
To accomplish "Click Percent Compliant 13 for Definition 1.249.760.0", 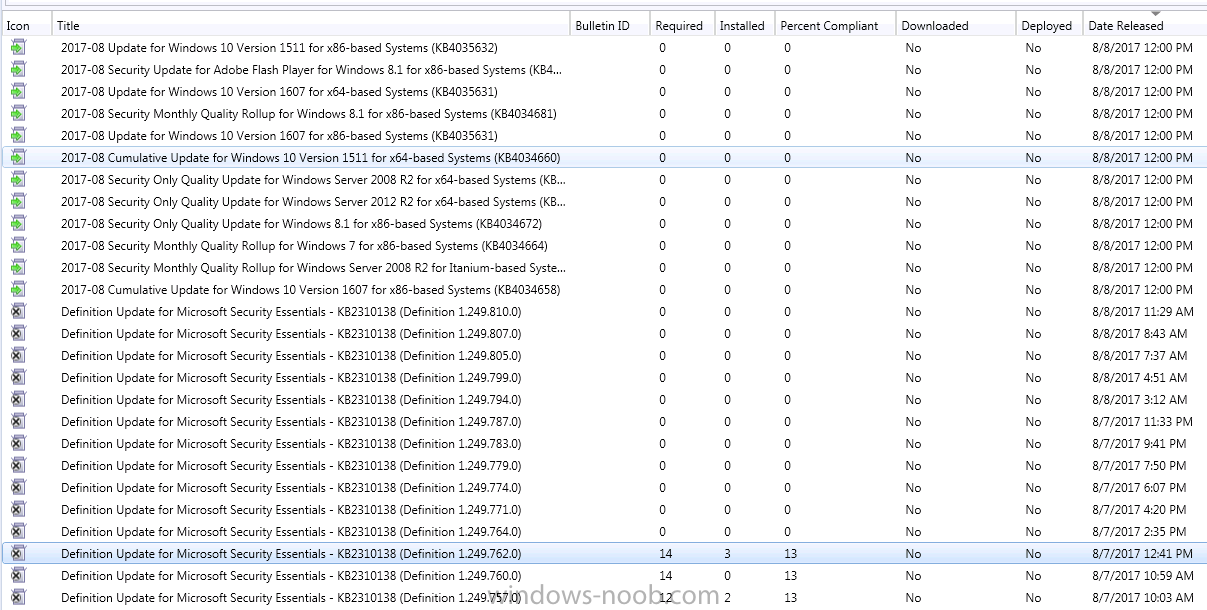I will point(790,576).
